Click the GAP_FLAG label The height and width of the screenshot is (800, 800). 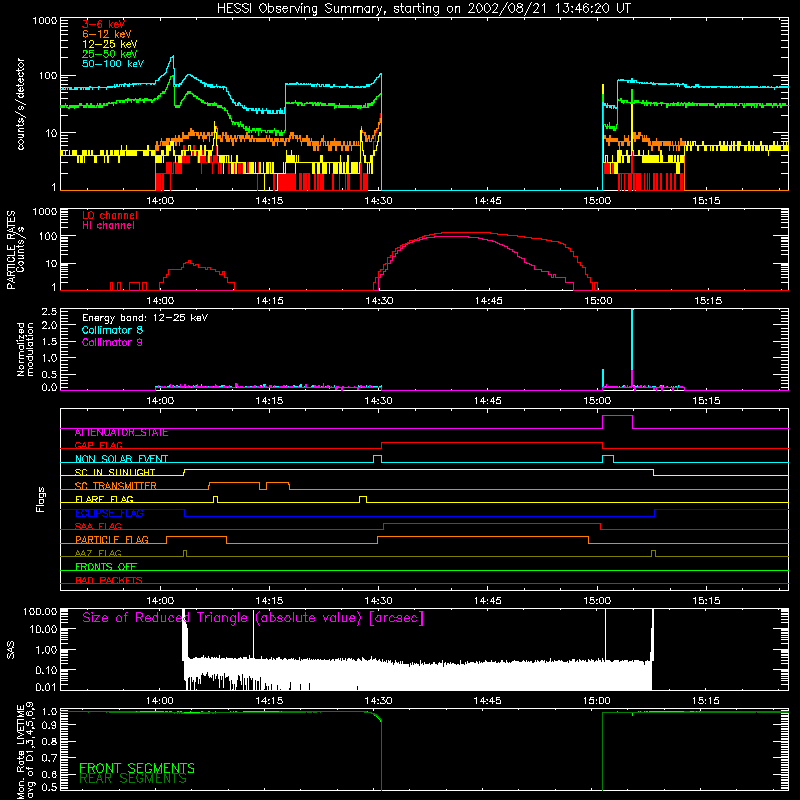pos(98,445)
